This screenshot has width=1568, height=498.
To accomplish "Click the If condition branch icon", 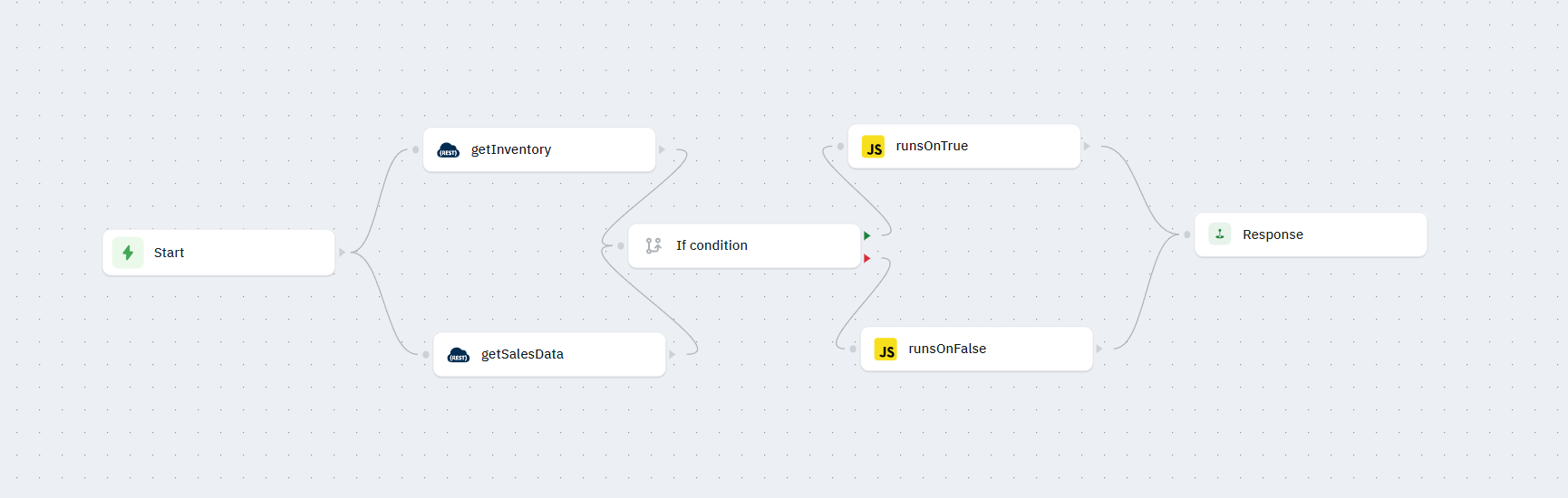I will 653,245.
